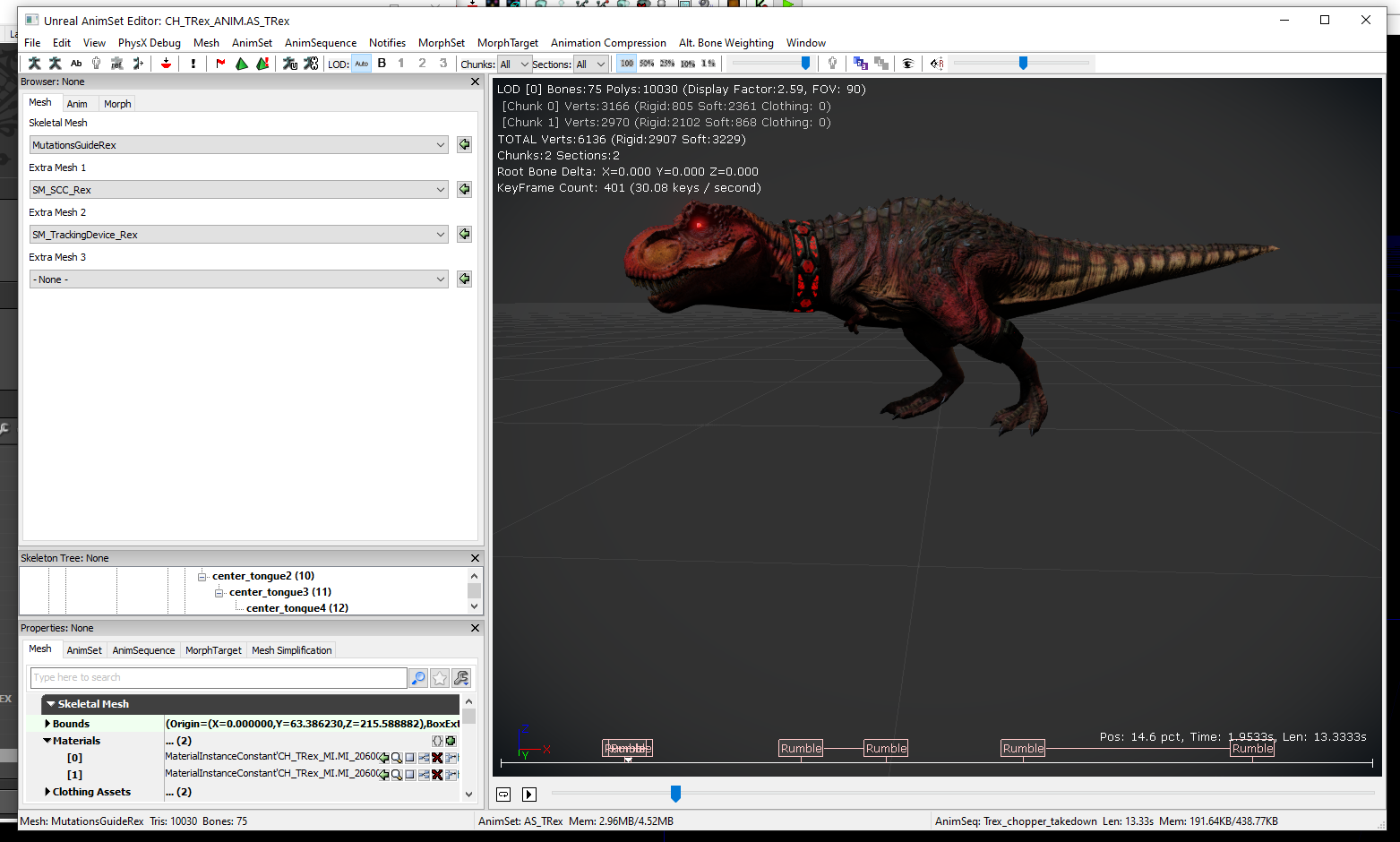
Task: Click the magnifier search icon in Properties
Action: tap(418, 678)
